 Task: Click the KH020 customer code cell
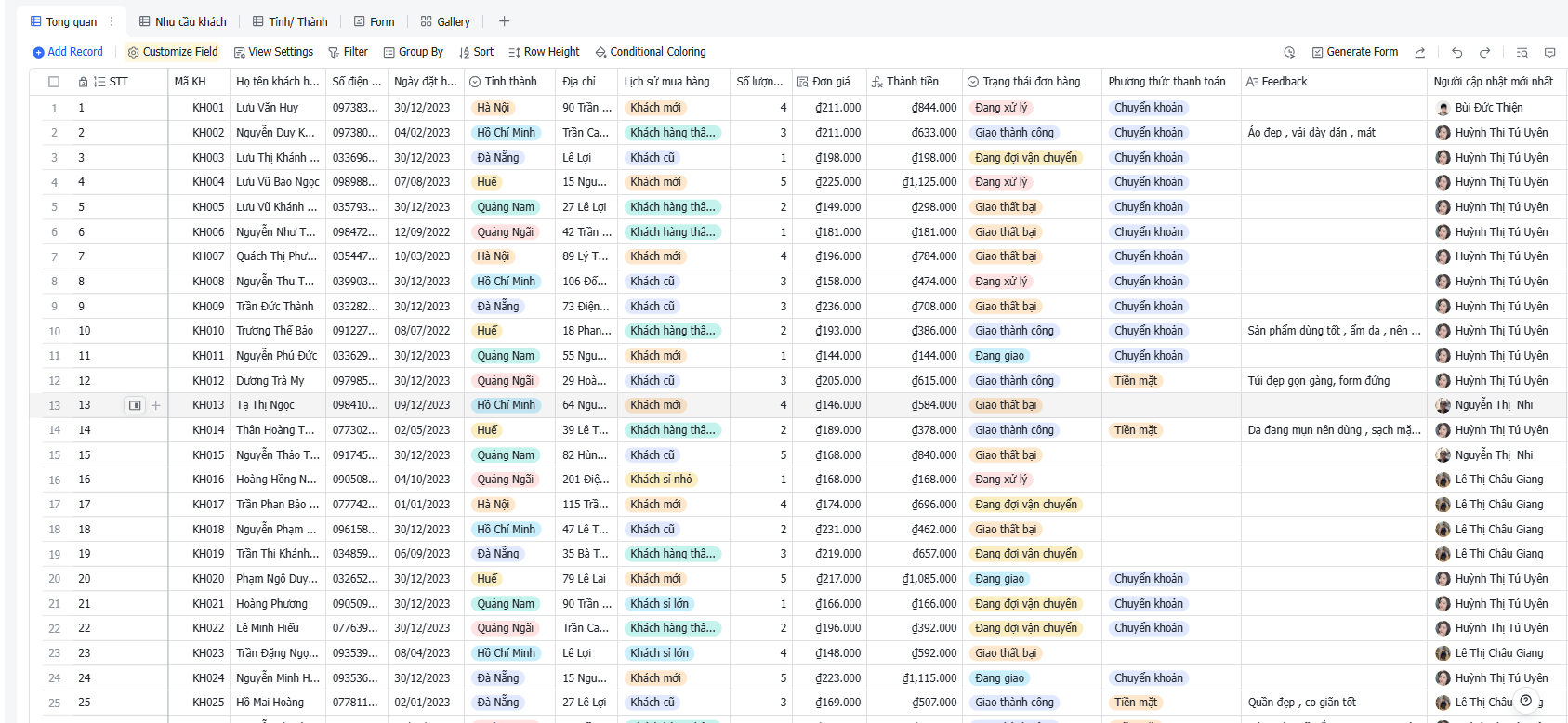pos(199,579)
